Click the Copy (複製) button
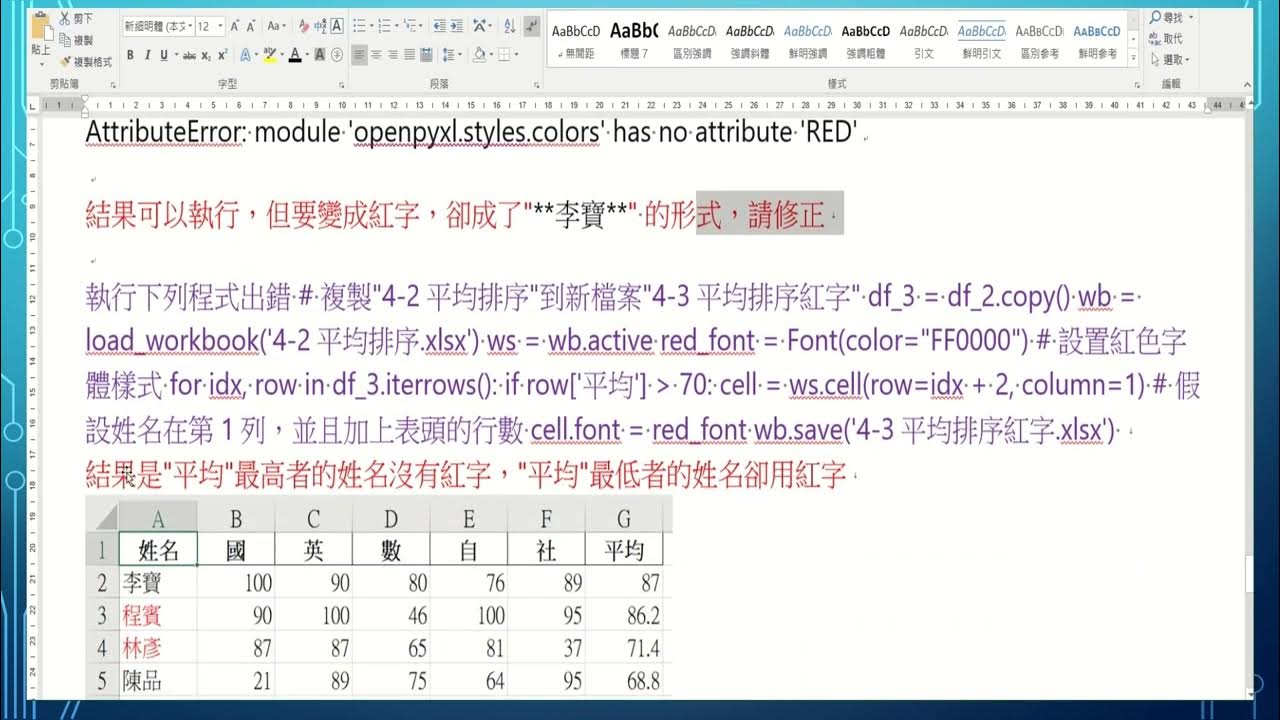 75,40
